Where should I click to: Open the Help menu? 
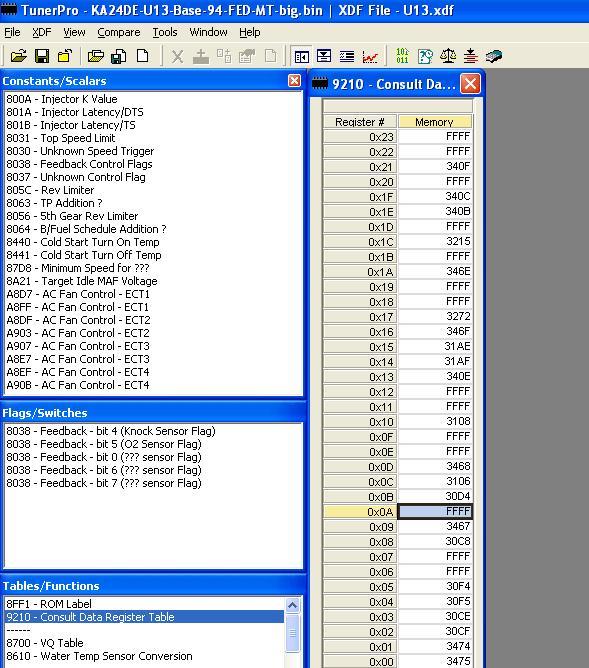pyautogui.click(x=250, y=32)
